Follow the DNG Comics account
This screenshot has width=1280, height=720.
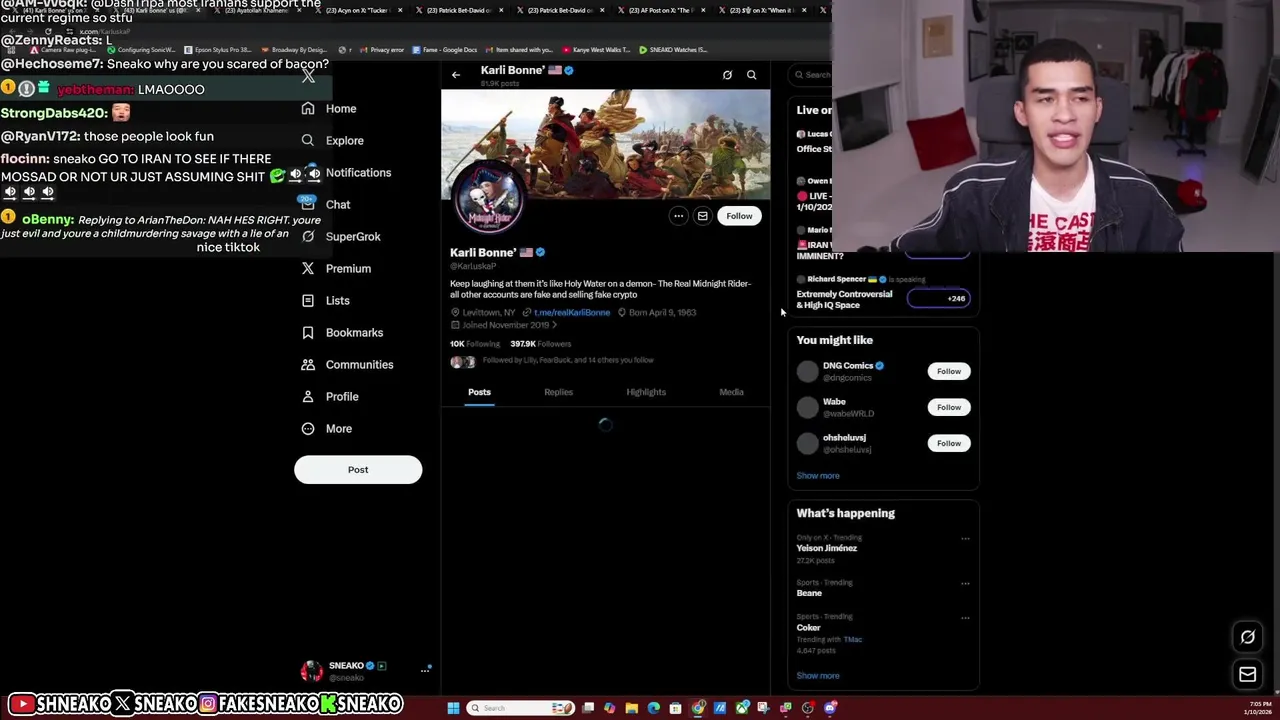[x=948, y=371]
